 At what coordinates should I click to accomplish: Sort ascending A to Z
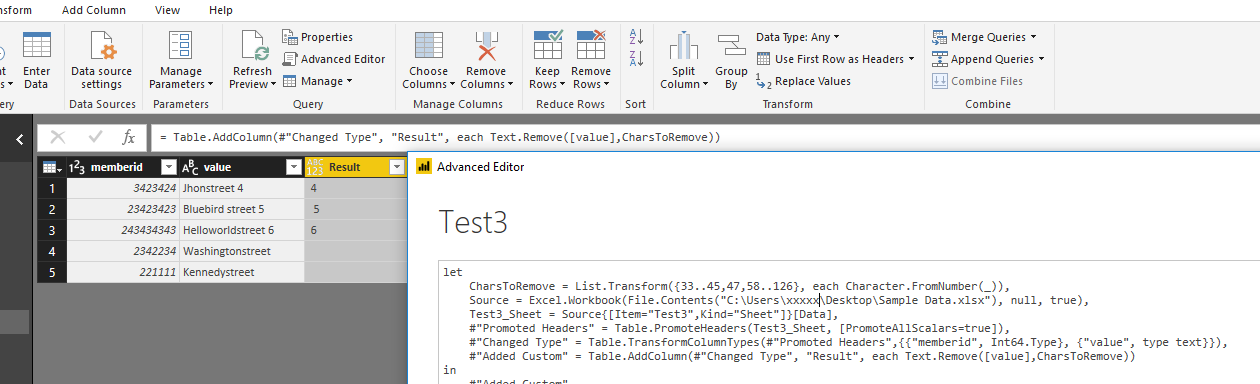click(636, 36)
